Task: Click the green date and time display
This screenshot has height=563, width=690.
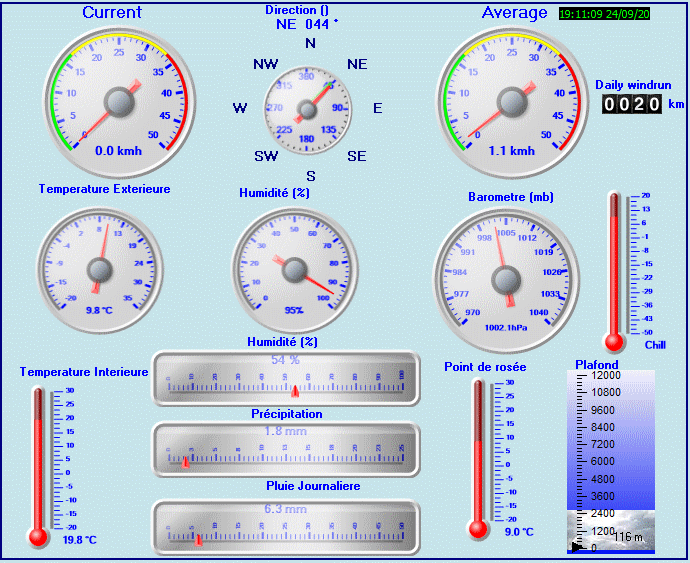Action: point(604,14)
